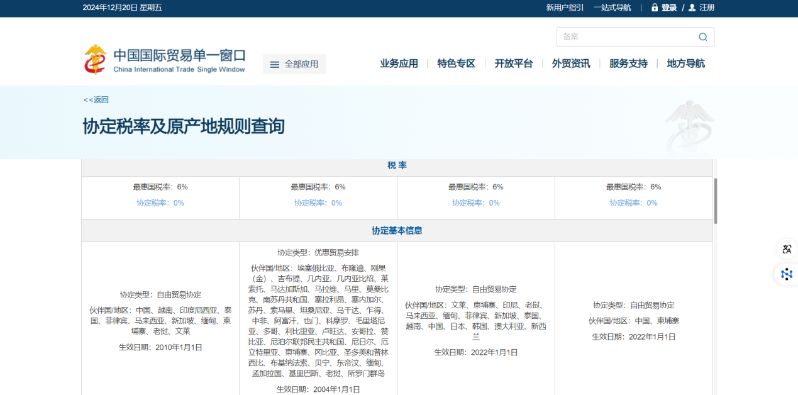
Task: Click 协定税率 0% link in second column
Action: pos(318,203)
